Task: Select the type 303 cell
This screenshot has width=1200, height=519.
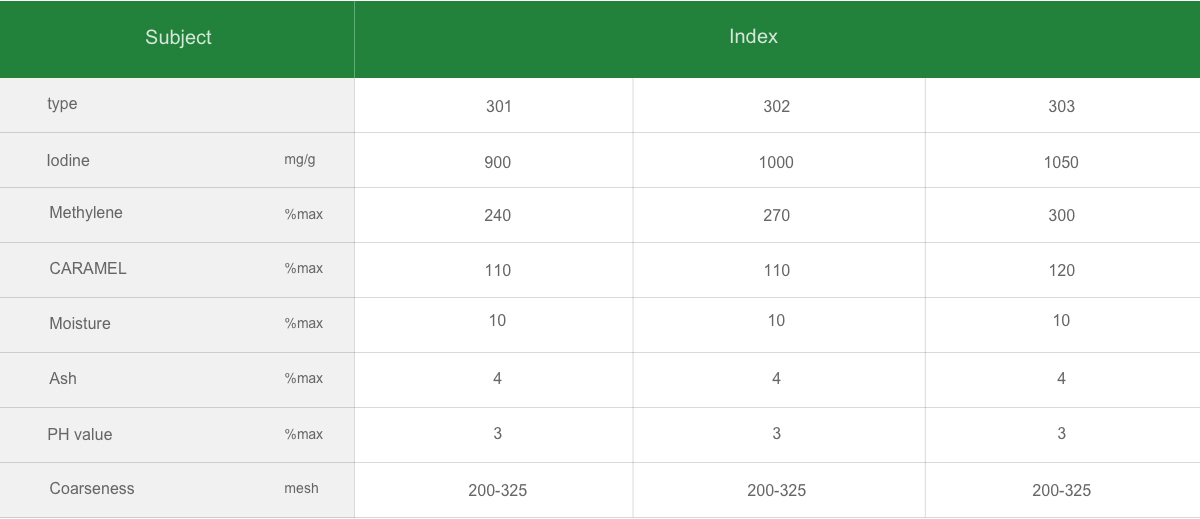Action: [1061, 106]
